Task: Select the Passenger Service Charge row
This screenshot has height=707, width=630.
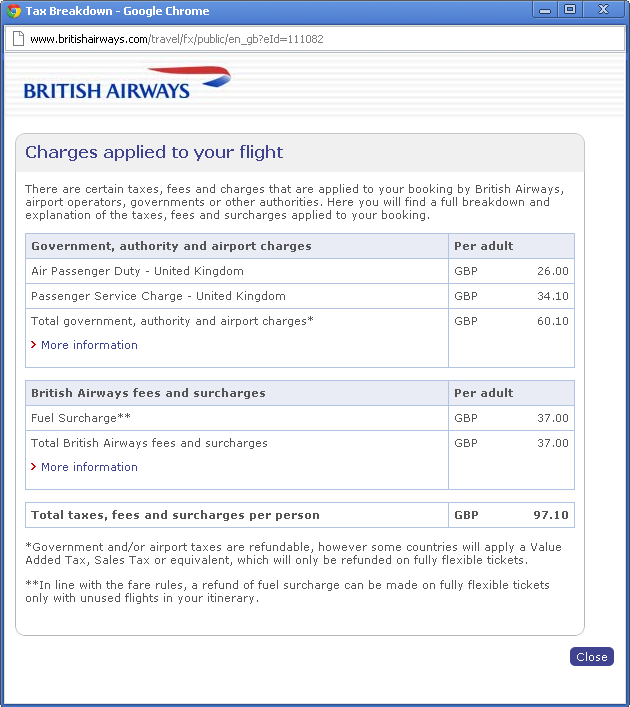Action: pos(158,296)
